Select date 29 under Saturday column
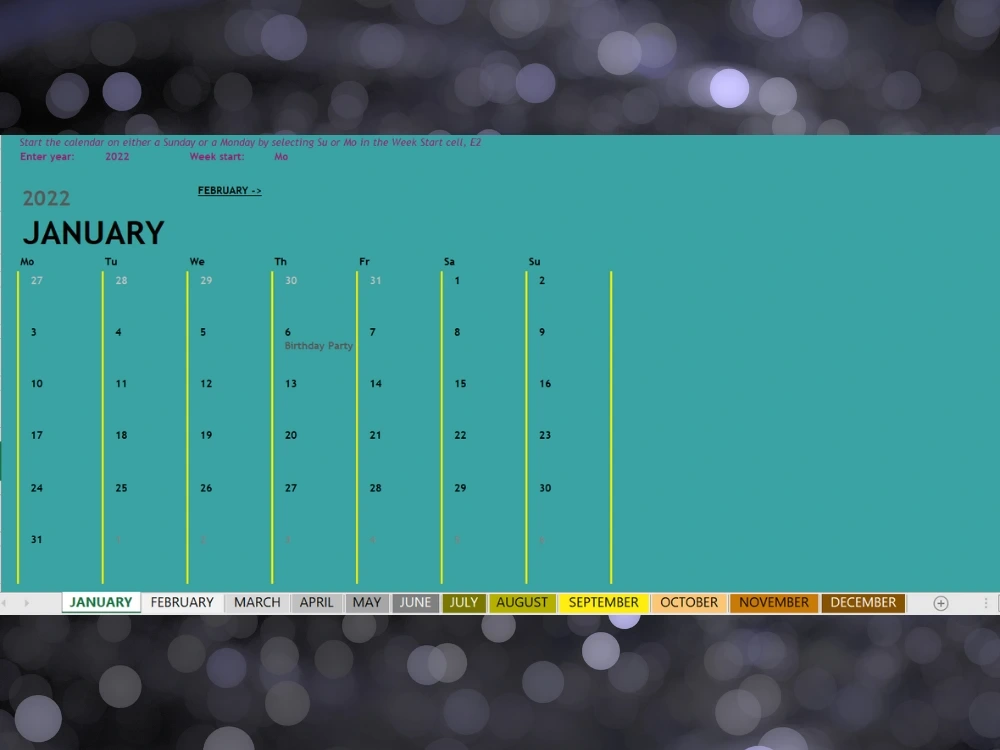 [460, 488]
